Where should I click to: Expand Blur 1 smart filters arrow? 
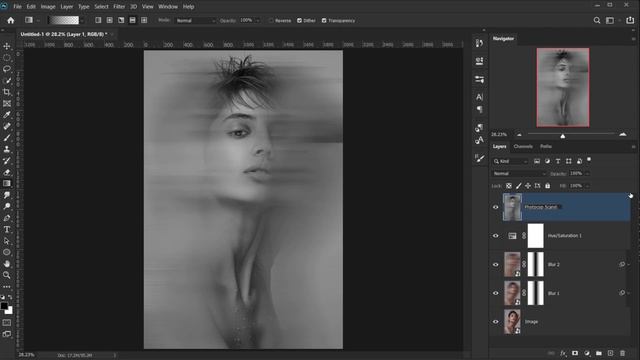click(x=629, y=293)
